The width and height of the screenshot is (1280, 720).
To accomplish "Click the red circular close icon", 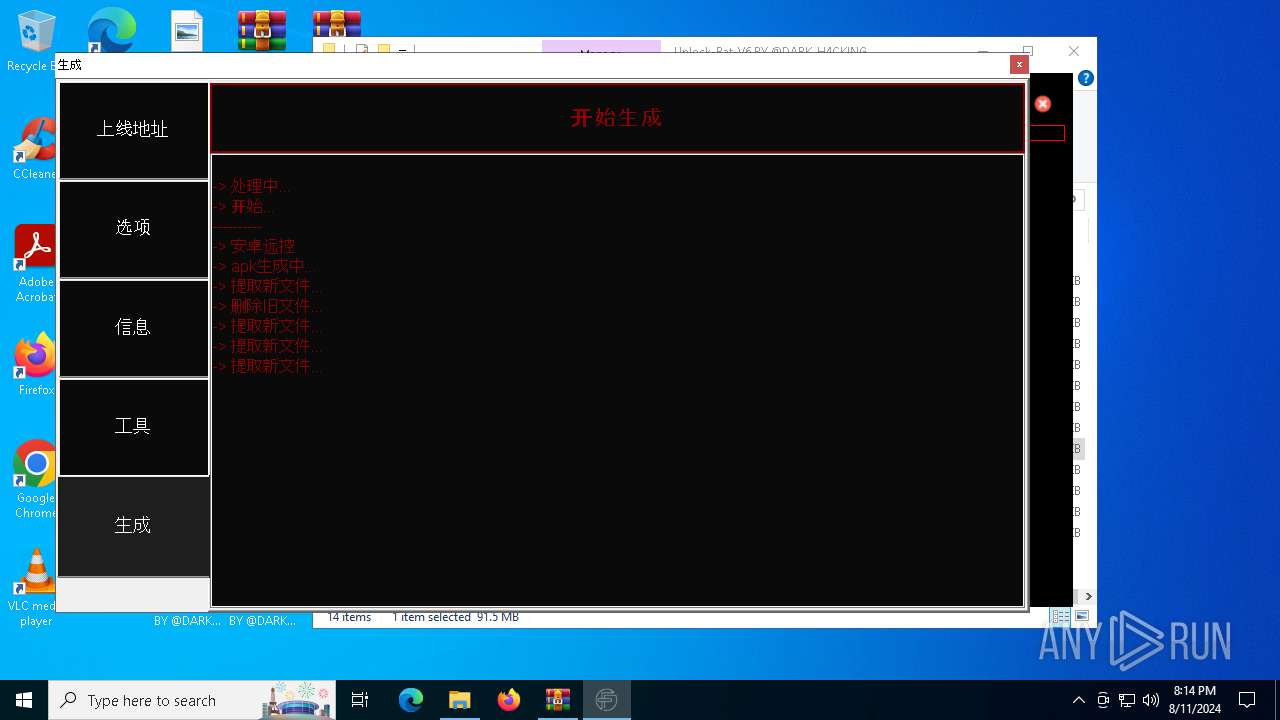I will 1043,104.
